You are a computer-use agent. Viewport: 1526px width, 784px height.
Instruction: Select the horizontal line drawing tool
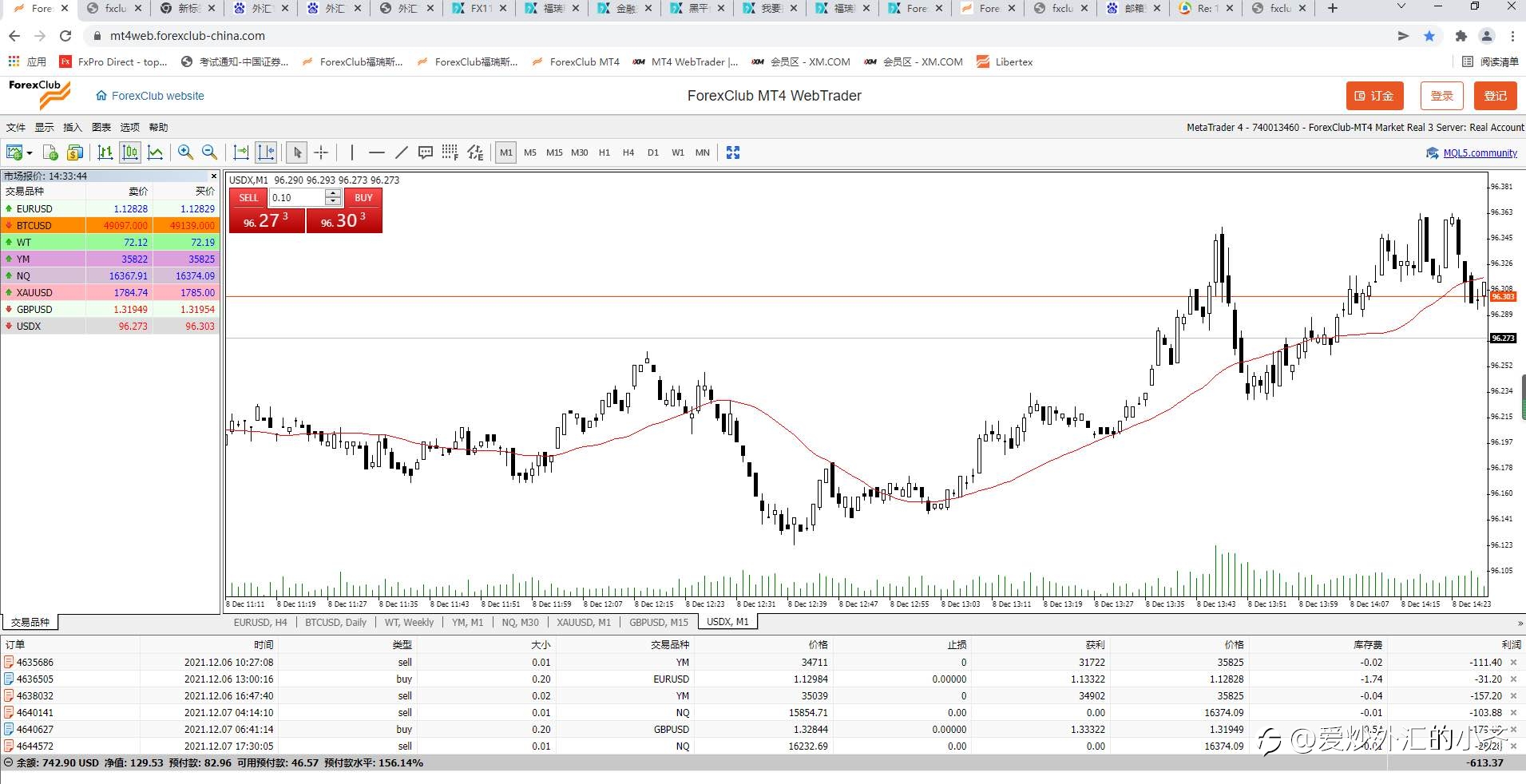click(377, 152)
